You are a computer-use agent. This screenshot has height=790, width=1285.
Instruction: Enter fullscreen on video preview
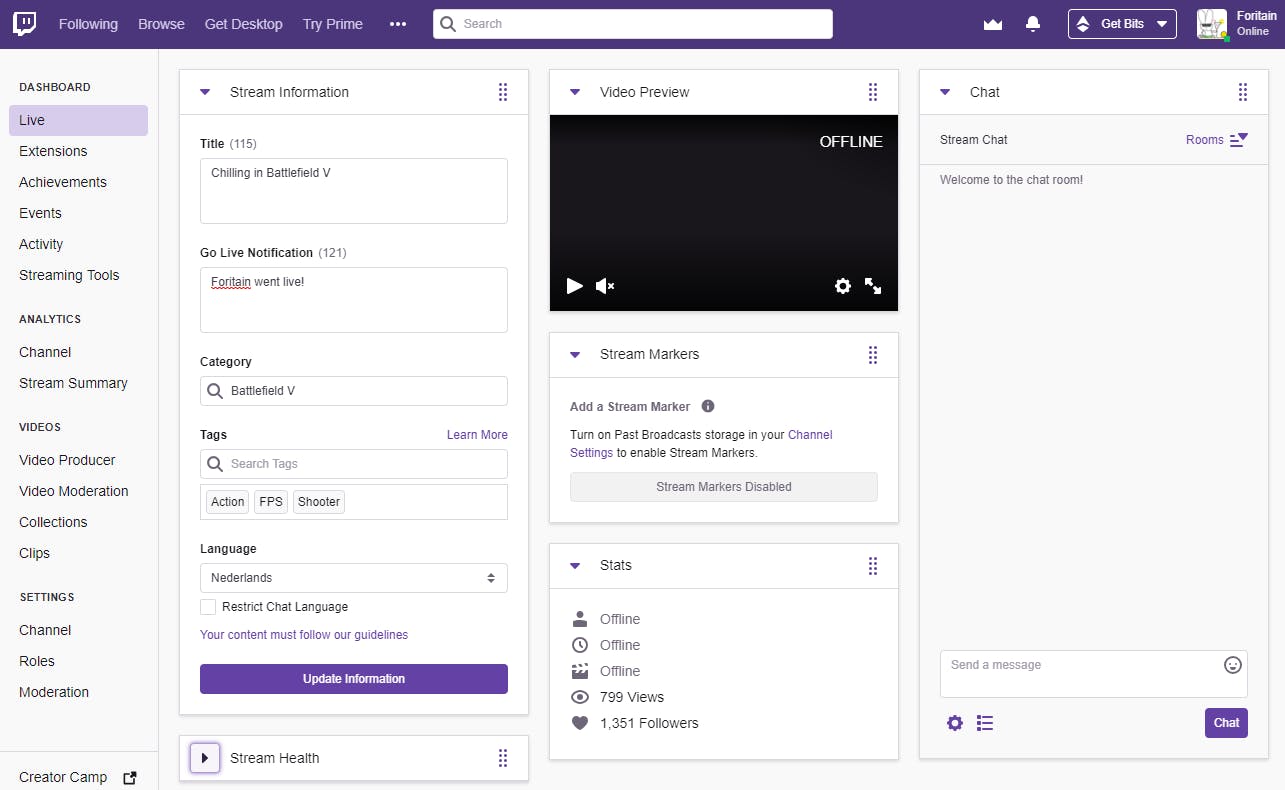(873, 286)
